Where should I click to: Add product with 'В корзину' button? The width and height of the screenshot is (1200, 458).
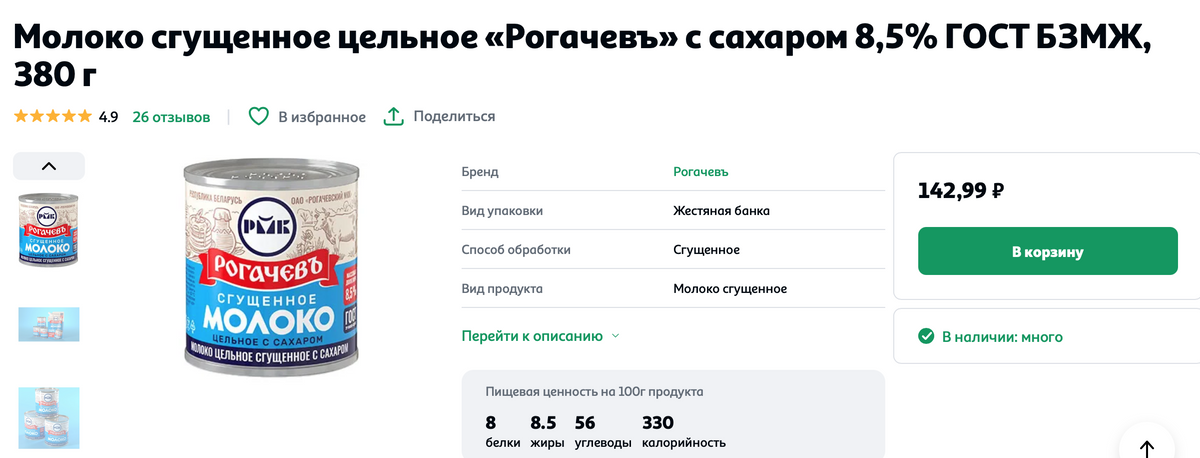point(1047,251)
